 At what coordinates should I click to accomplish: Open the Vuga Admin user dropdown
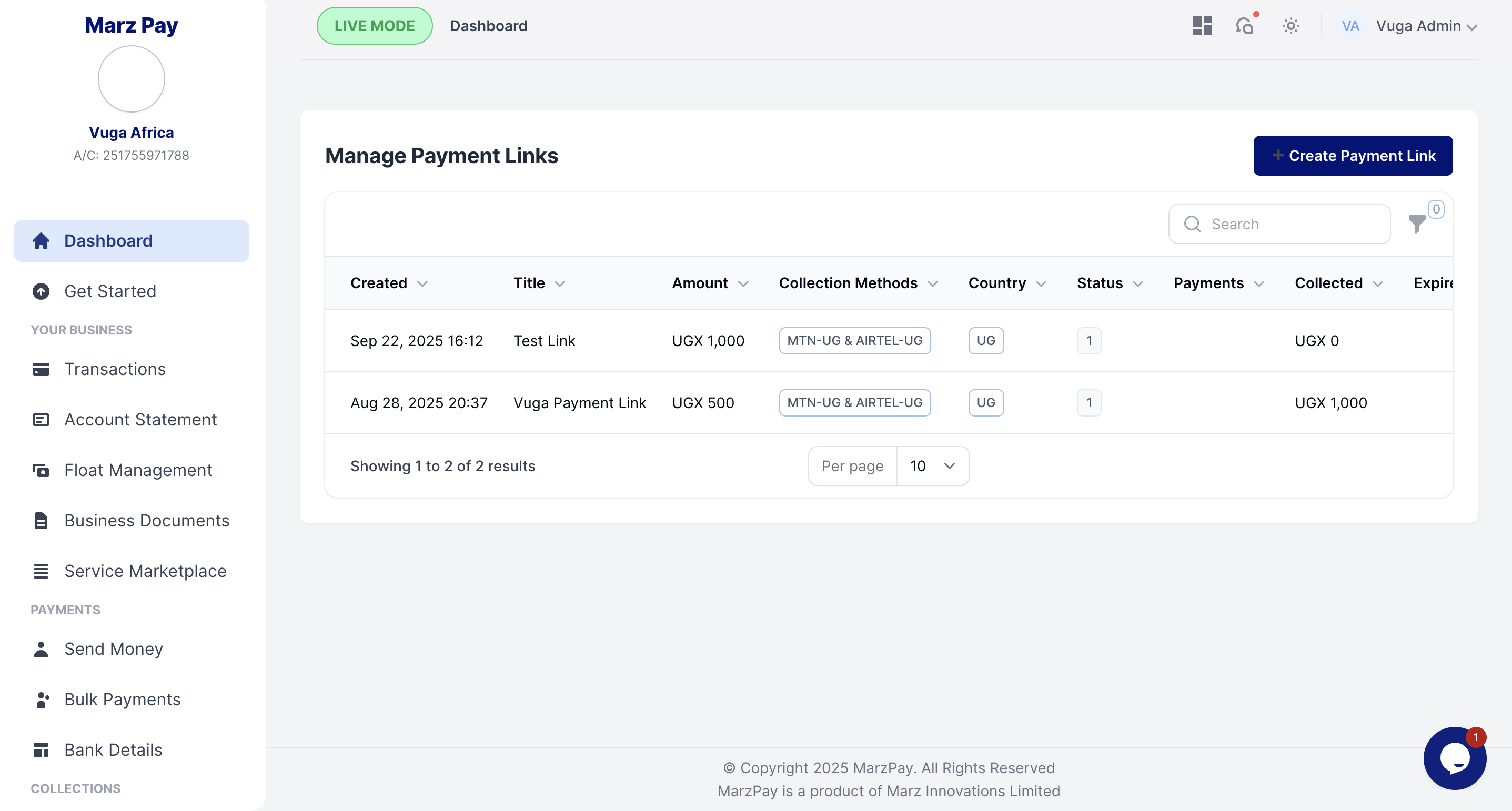pyautogui.click(x=1426, y=26)
